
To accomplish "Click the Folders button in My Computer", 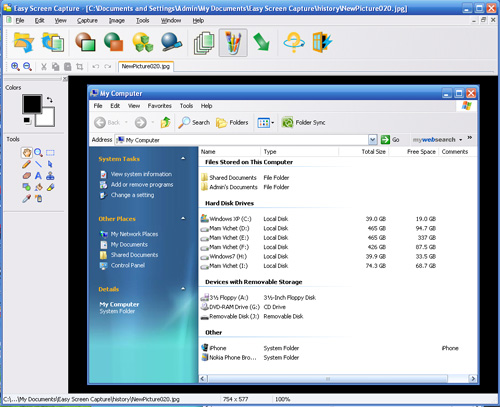I will click(x=232, y=123).
